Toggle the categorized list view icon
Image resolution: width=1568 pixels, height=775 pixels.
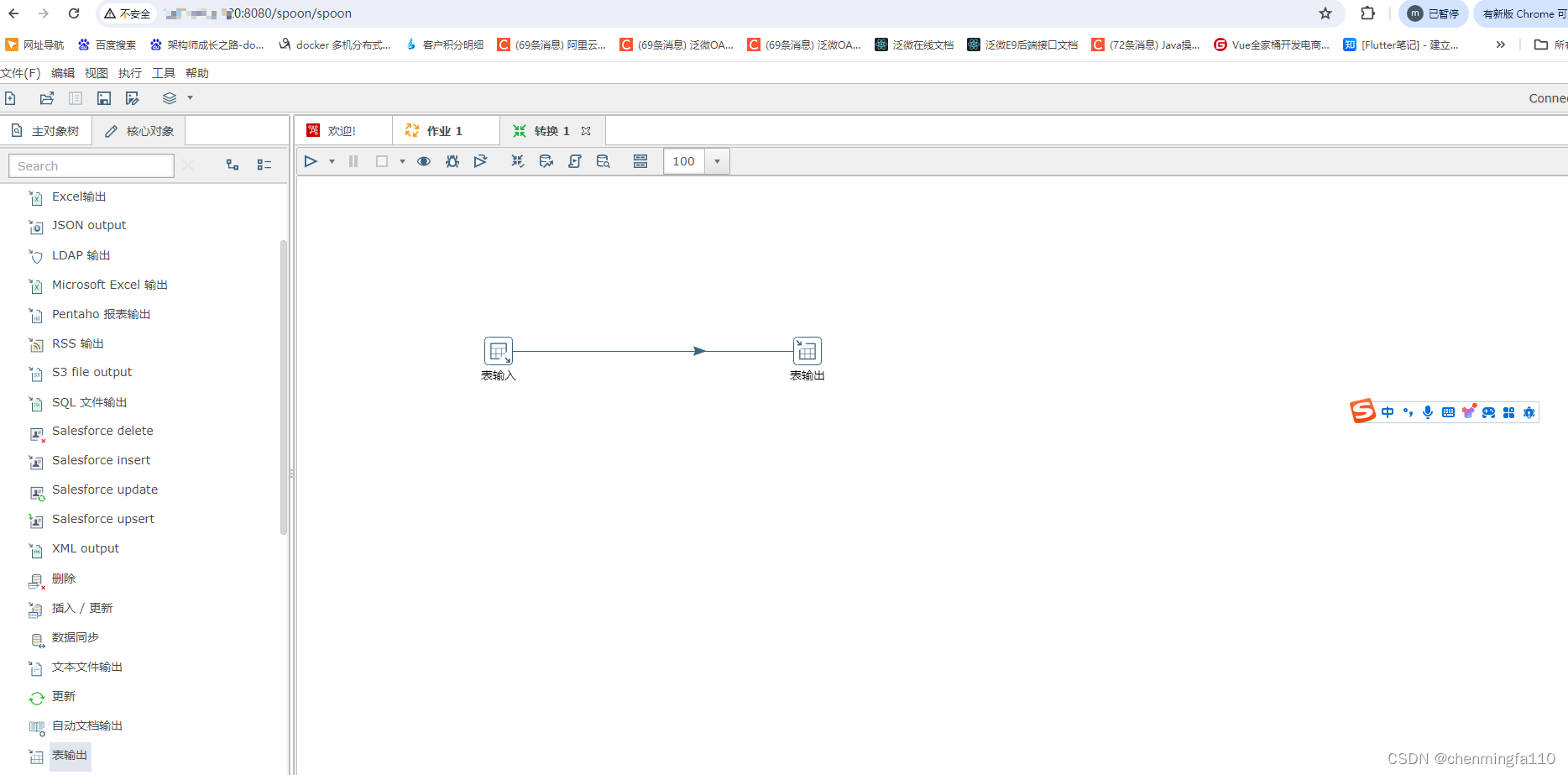pyautogui.click(x=264, y=165)
